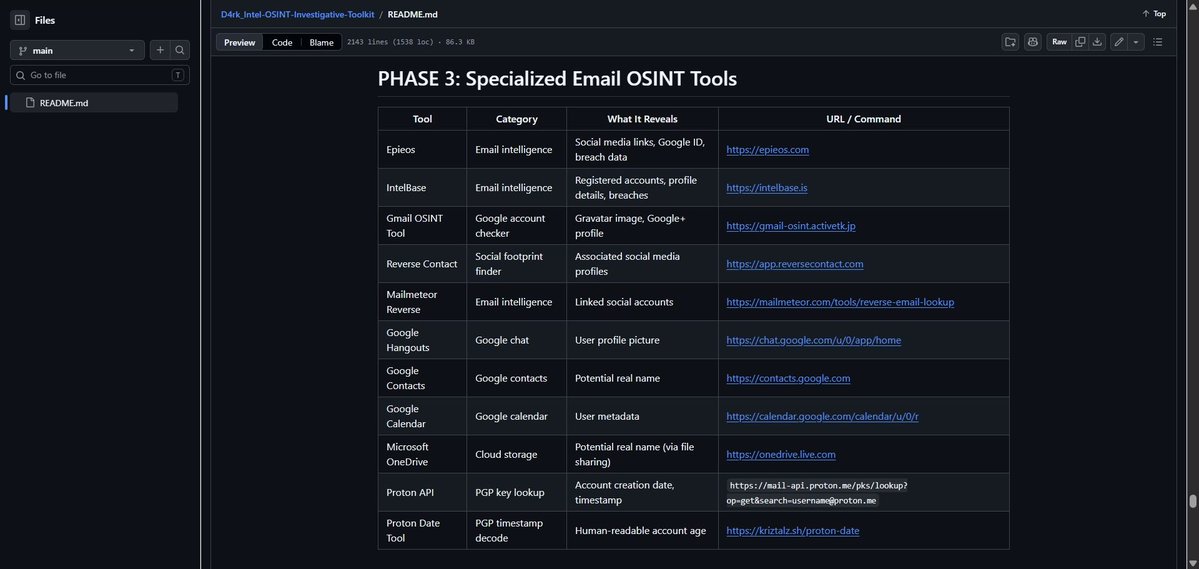Click the Copilot icon
Viewport: 1199px width, 569px height.
(x=1032, y=42)
